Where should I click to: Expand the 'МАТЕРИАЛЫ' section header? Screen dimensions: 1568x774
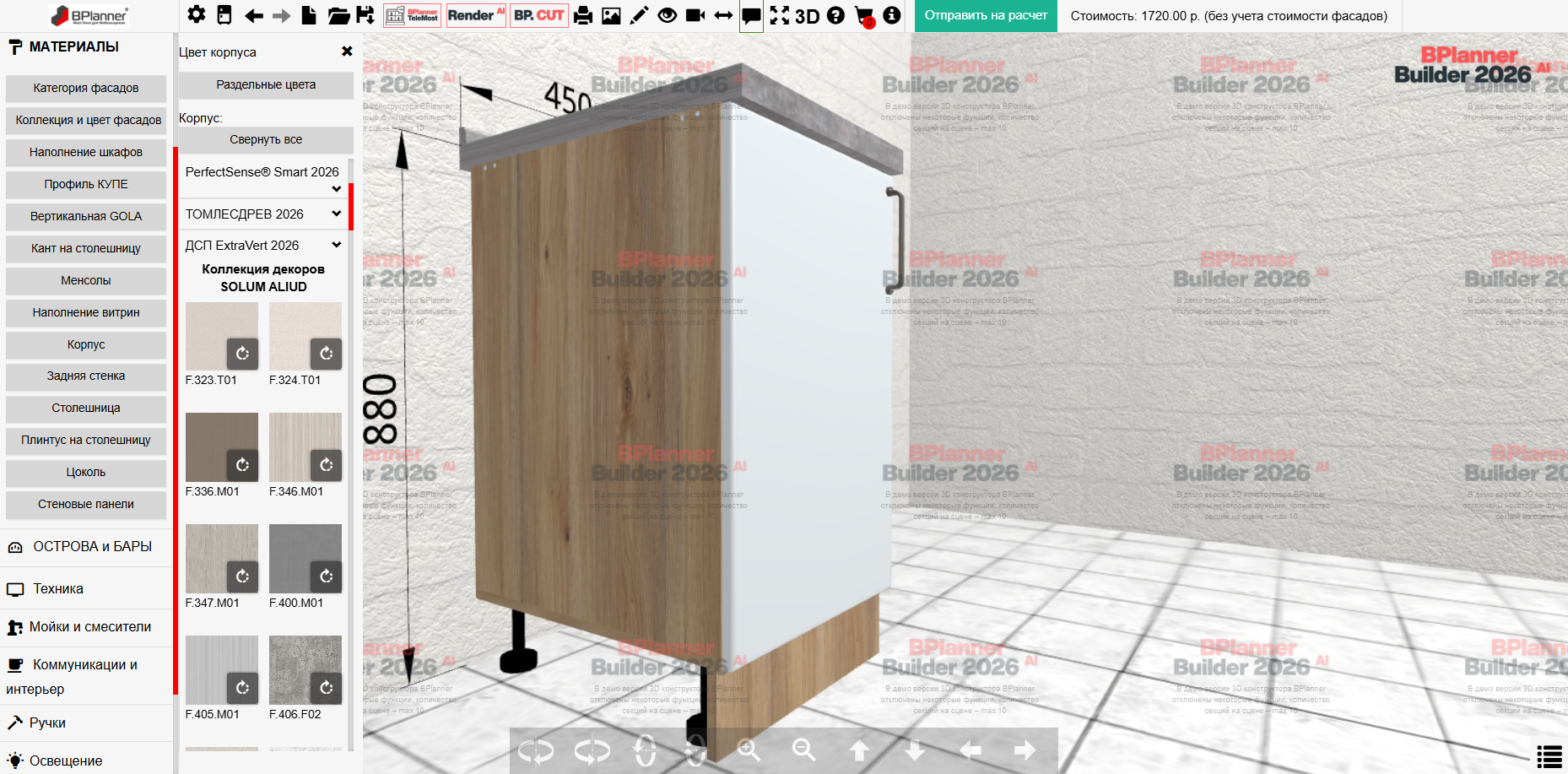pos(86,47)
